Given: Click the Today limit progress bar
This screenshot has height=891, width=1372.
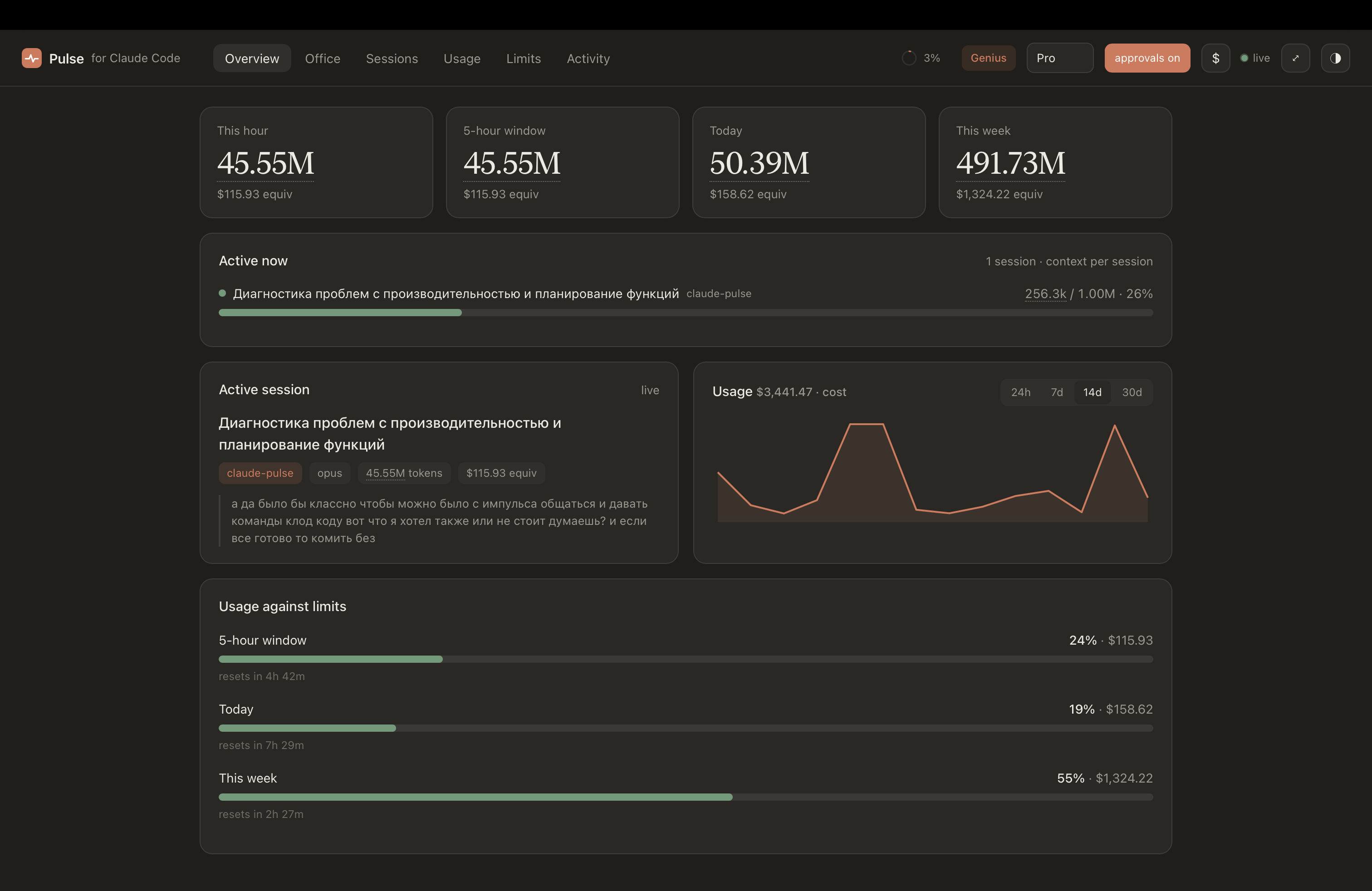Looking at the screenshot, I should [x=686, y=729].
